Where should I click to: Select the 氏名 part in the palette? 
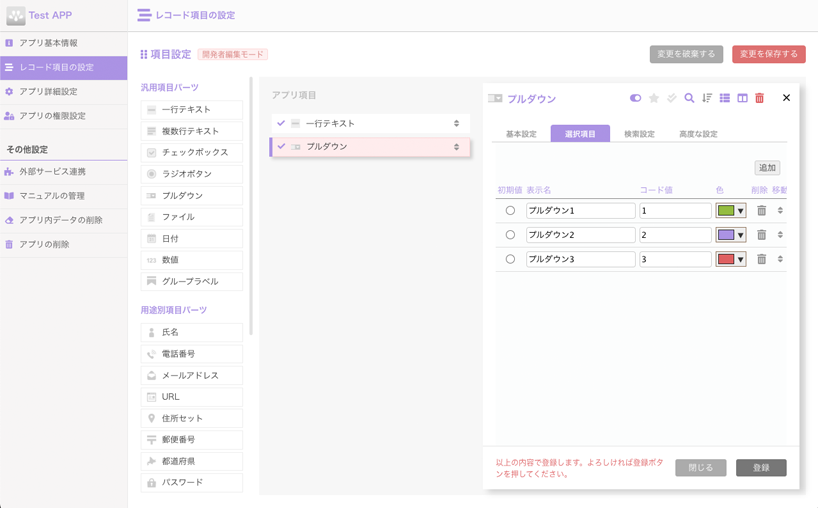[191, 332]
